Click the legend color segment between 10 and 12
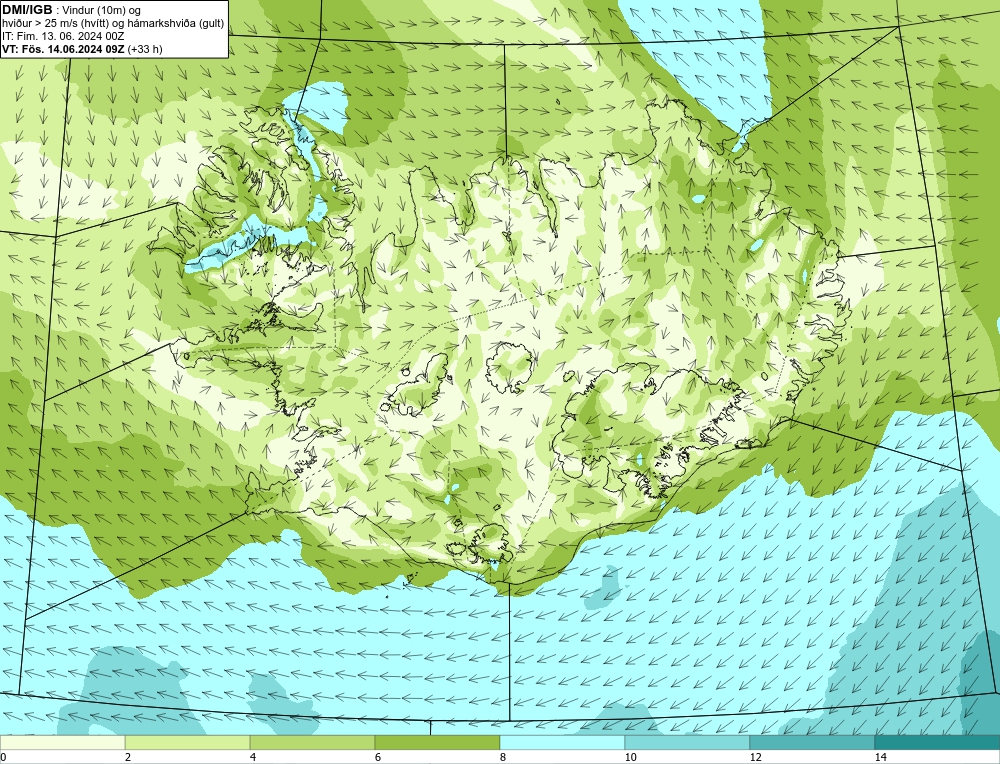Viewport: 1000px width, 764px height. (x=687, y=742)
